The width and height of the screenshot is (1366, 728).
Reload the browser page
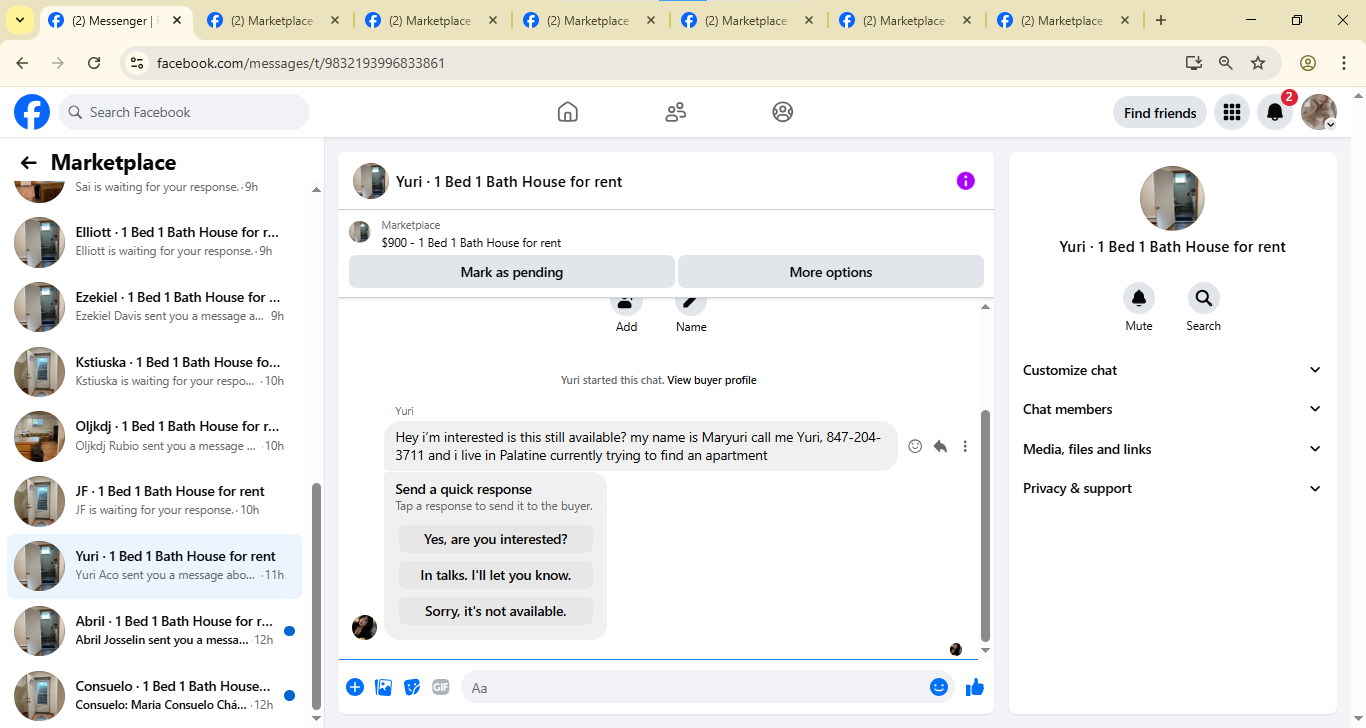point(94,63)
